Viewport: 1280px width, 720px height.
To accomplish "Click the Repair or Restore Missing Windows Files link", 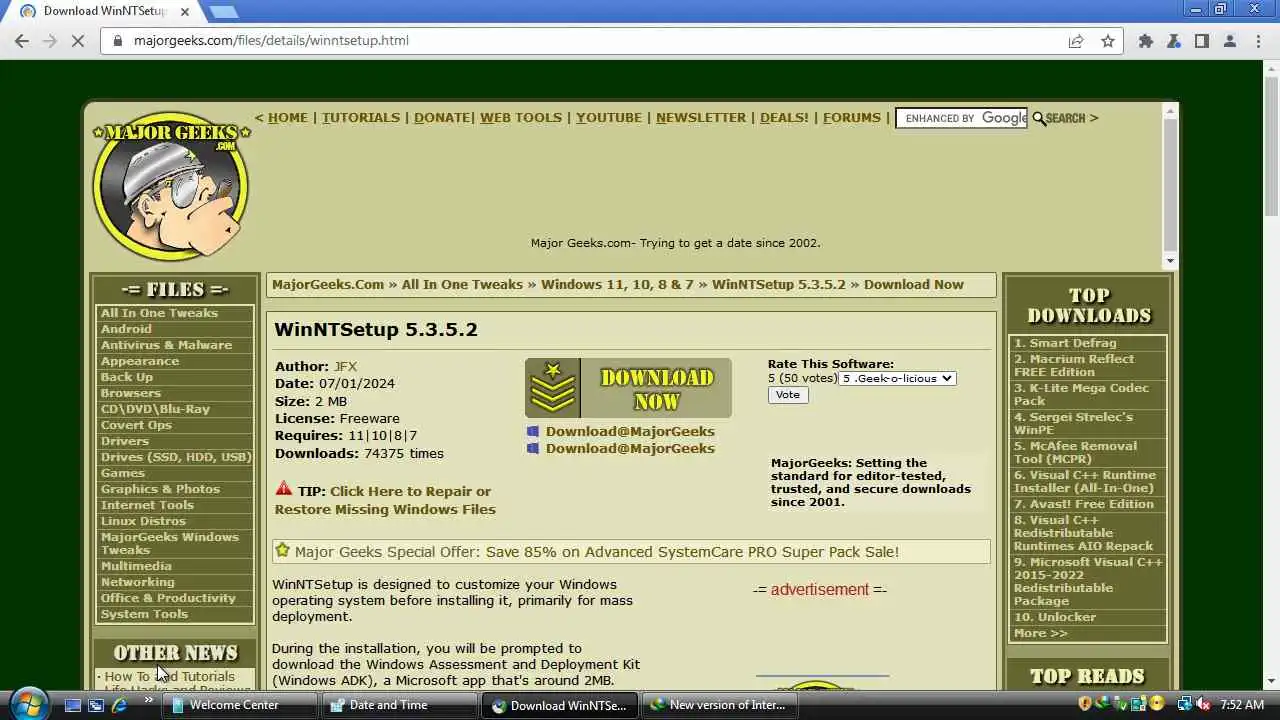I will (385, 500).
